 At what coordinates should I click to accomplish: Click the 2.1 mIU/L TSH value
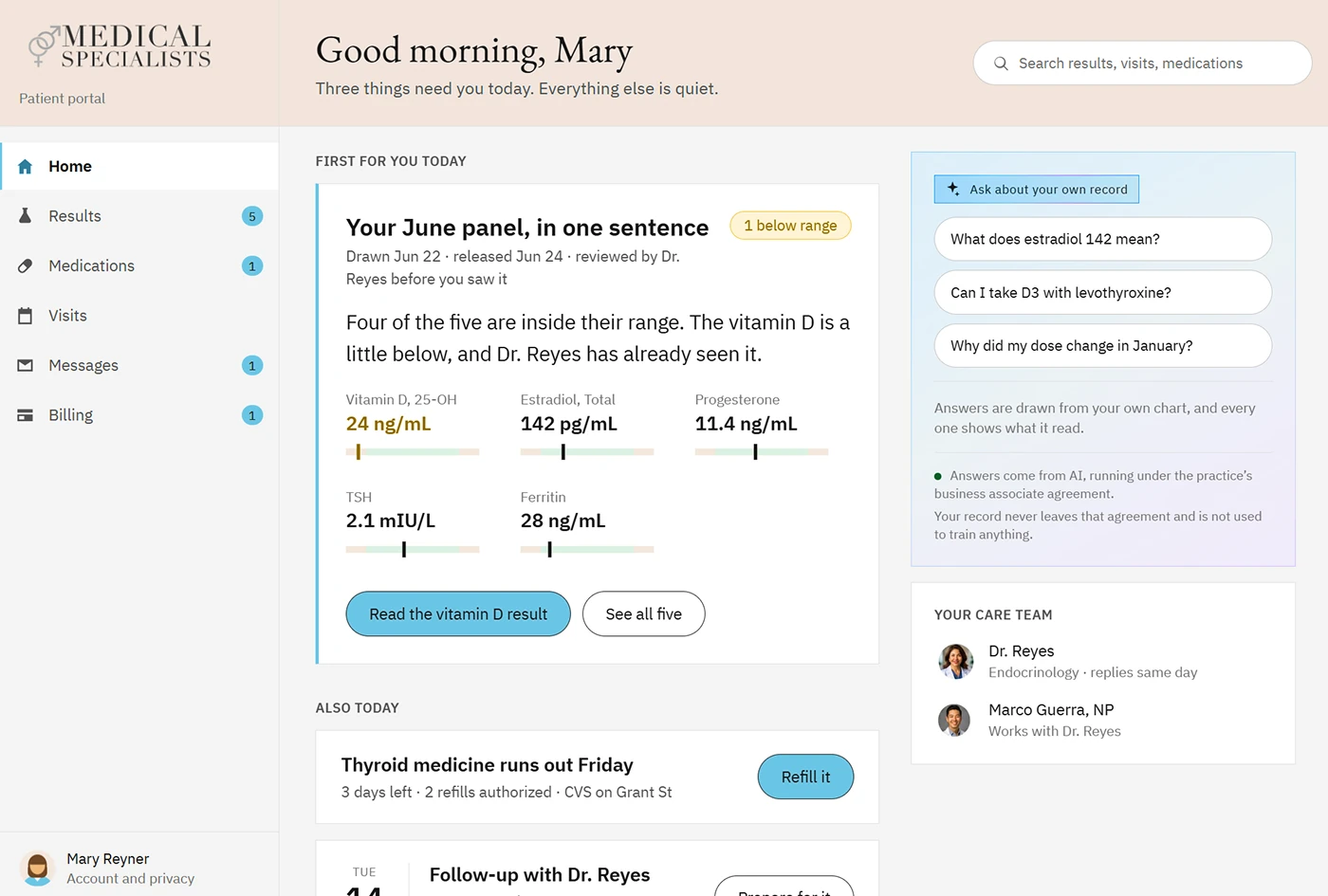pyautogui.click(x=391, y=521)
